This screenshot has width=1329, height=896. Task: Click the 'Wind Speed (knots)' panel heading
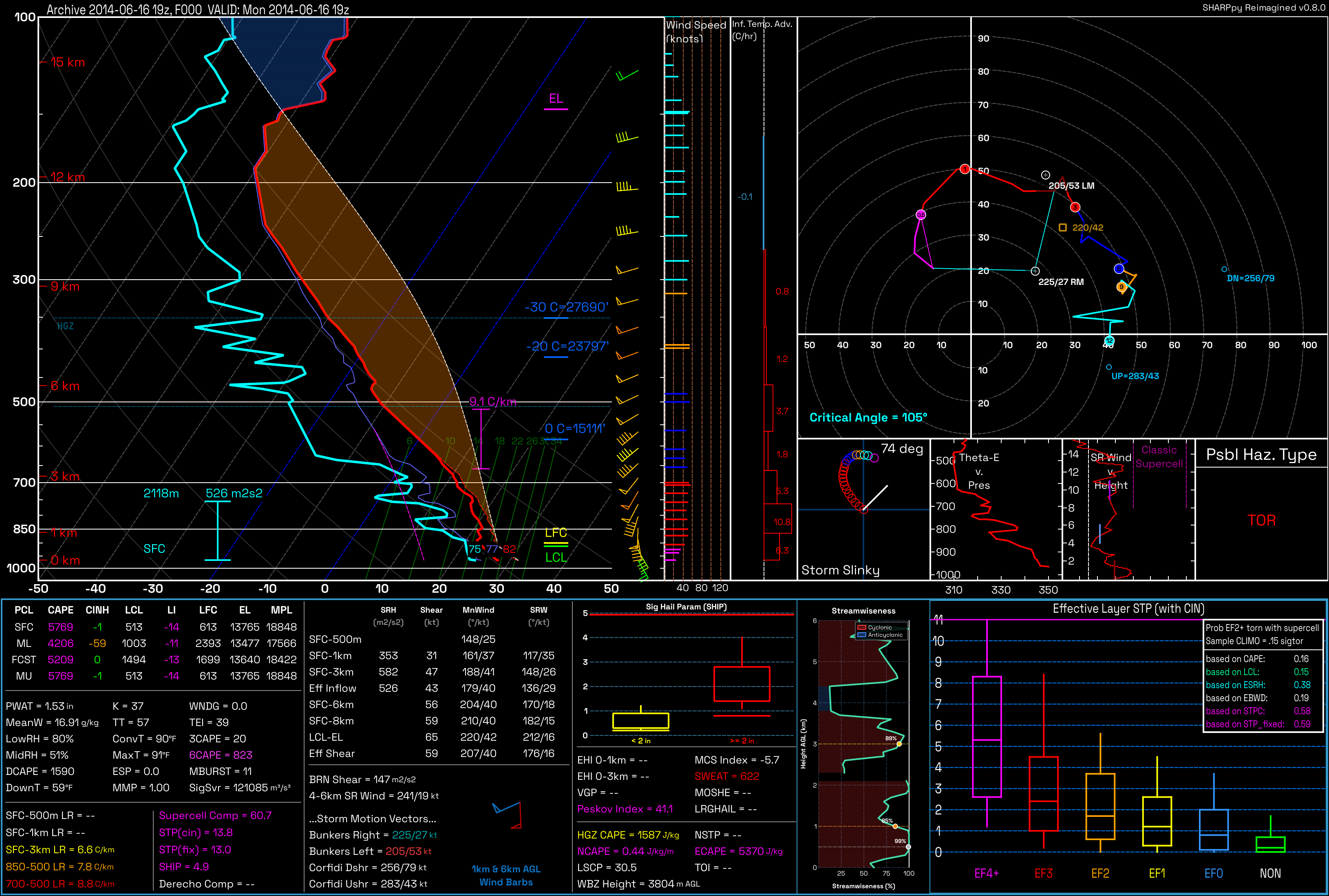(x=695, y=31)
